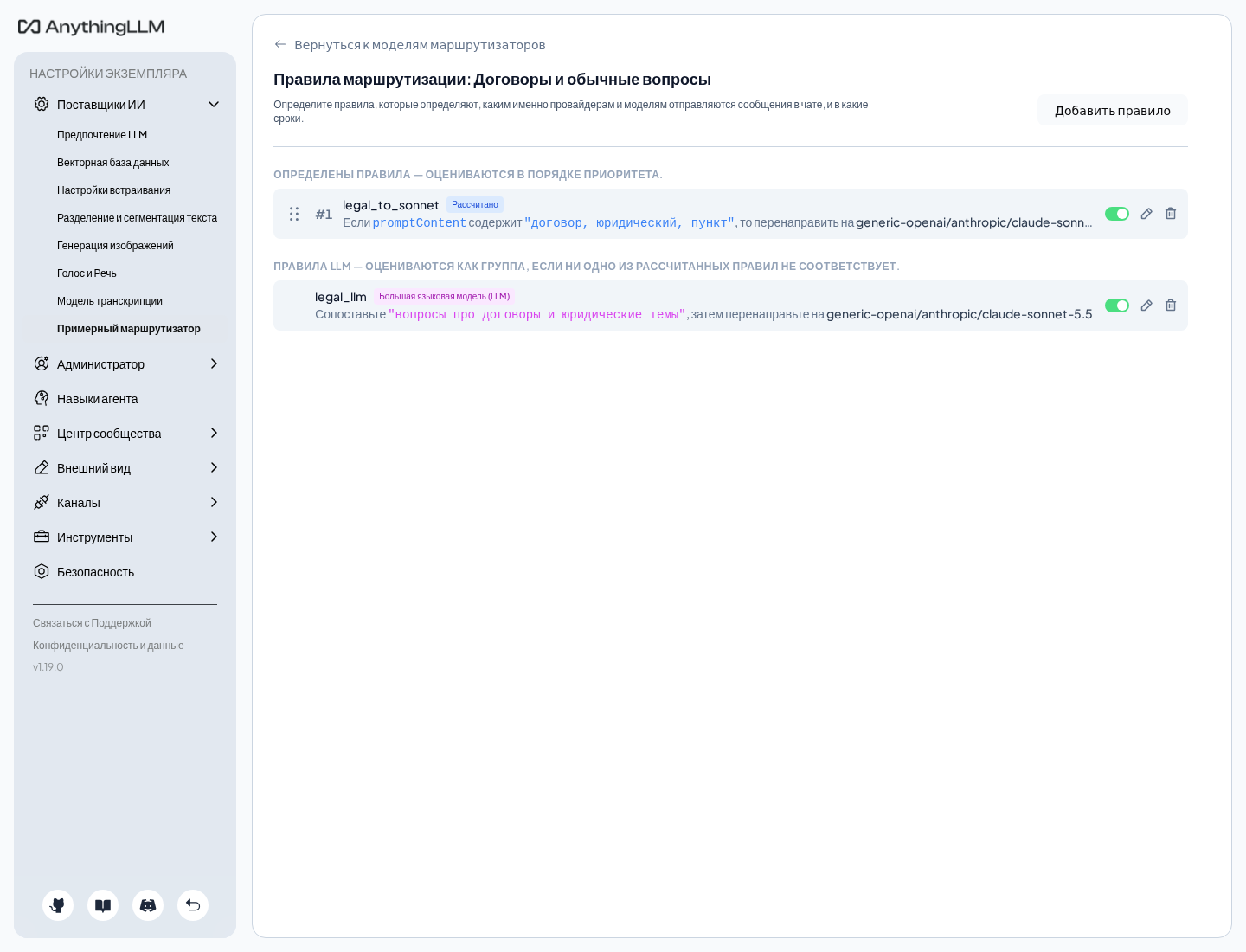Viewport: 1246px width, 952px height.
Task: Edit the legal_llm rule pencil icon
Action: pyautogui.click(x=1146, y=306)
